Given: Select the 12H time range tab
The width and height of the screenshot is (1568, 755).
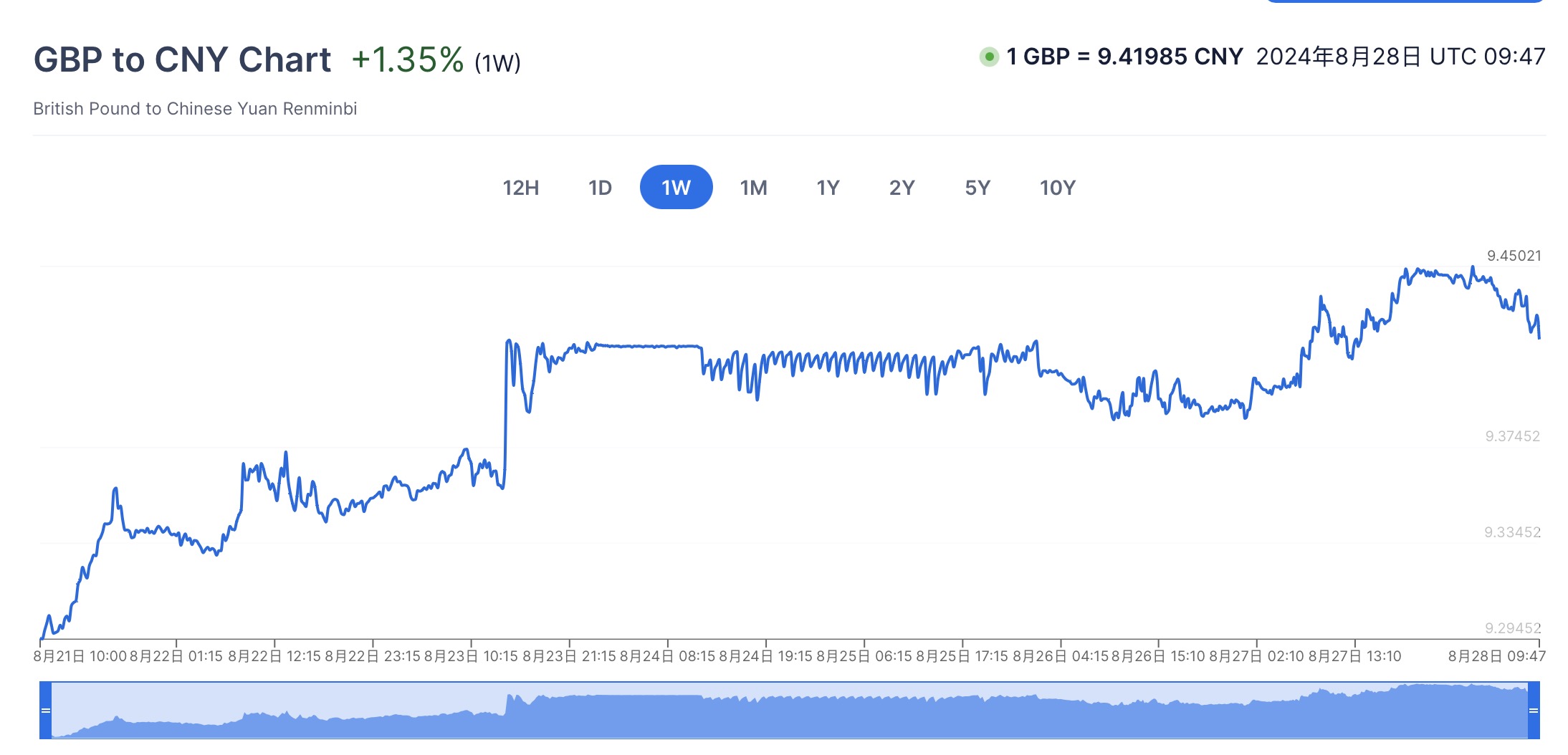Looking at the screenshot, I should [520, 188].
